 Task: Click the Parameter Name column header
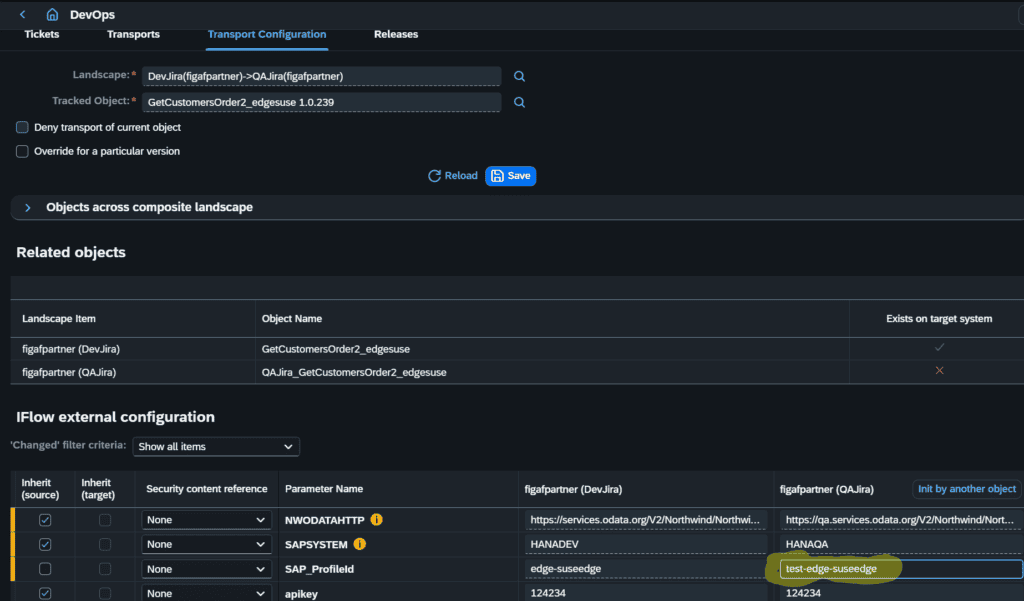point(324,489)
